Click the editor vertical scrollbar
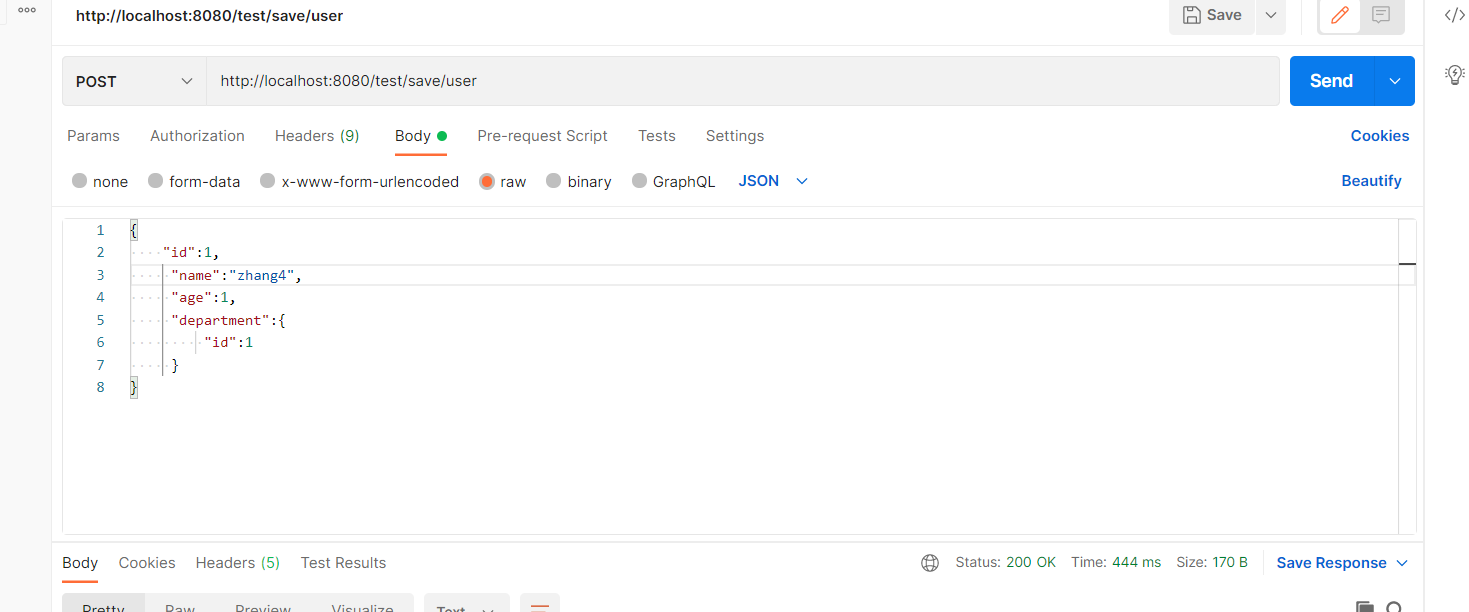Screen dimensions: 1469x612 1407,376
